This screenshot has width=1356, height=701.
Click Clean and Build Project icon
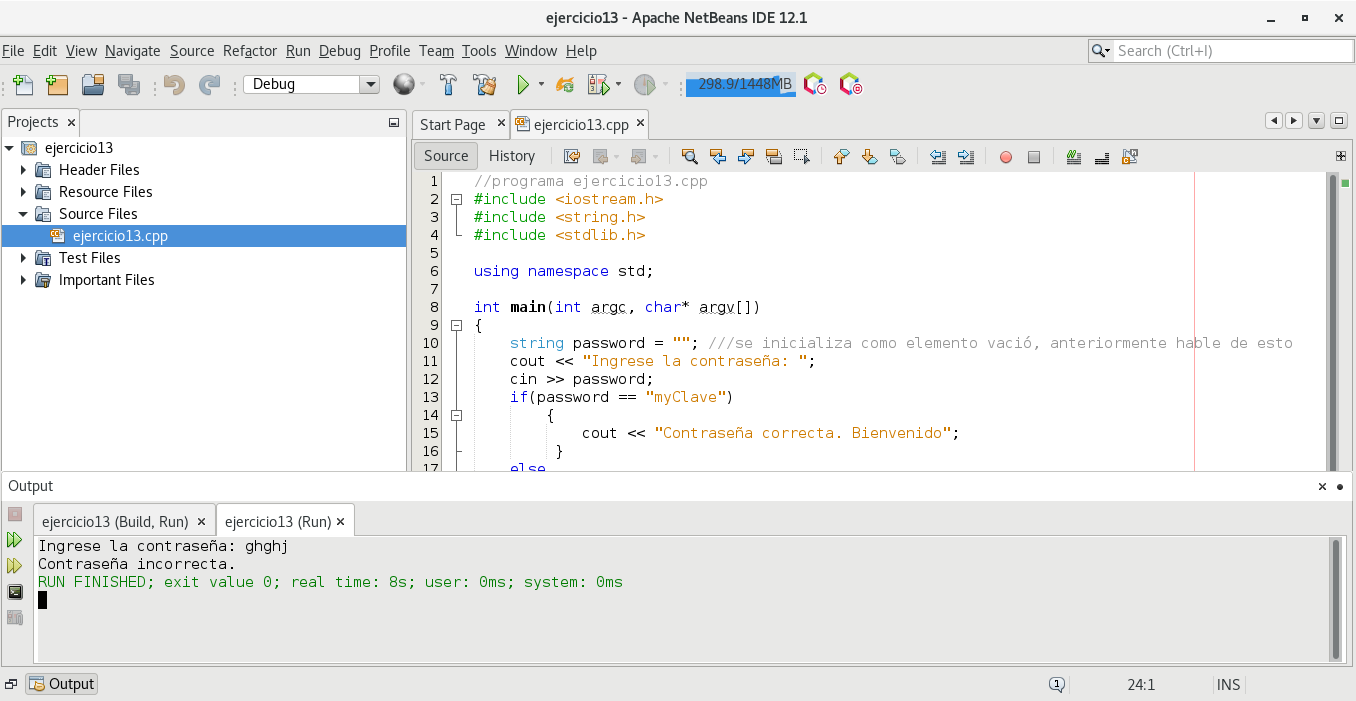(x=484, y=85)
